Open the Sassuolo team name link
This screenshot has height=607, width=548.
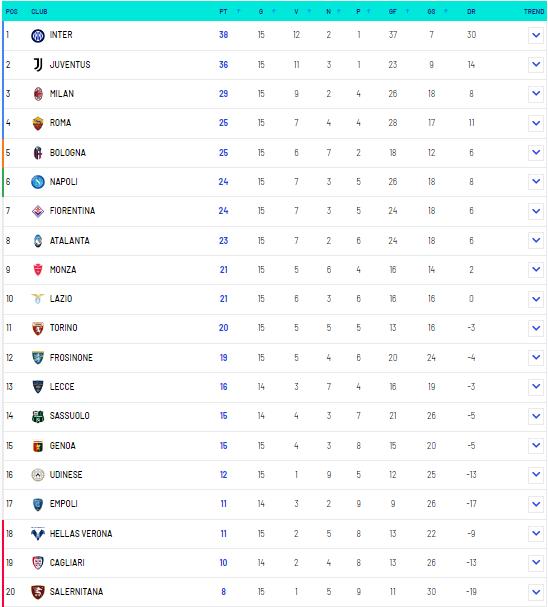pyautogui.click(x=70, y=416)
